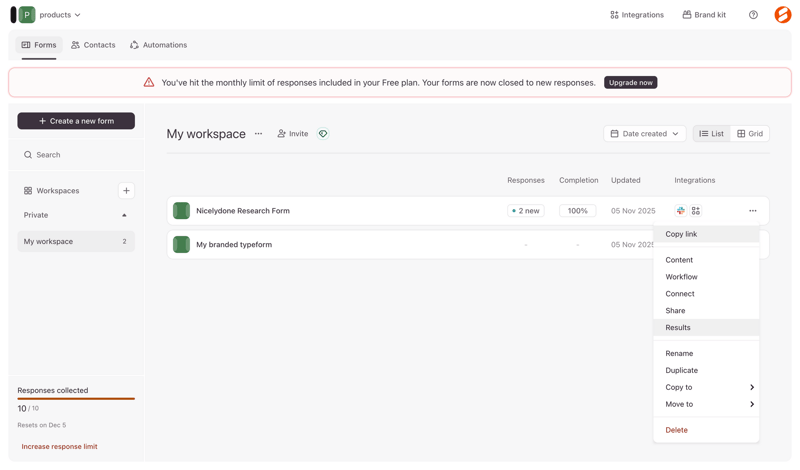Choose Results from the context menu
The image size is (800, 470).
[x=706, y=328]
